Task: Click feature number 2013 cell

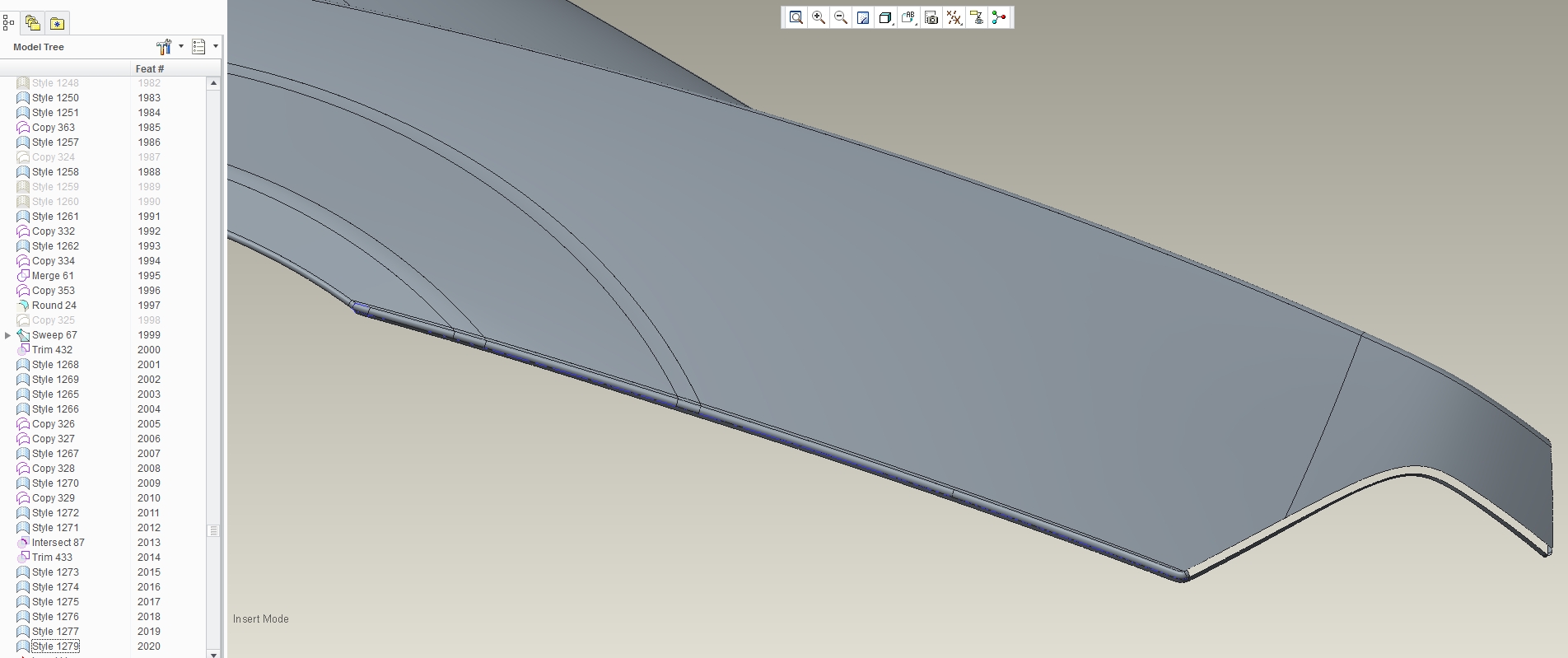Action: tap(149, 543)
